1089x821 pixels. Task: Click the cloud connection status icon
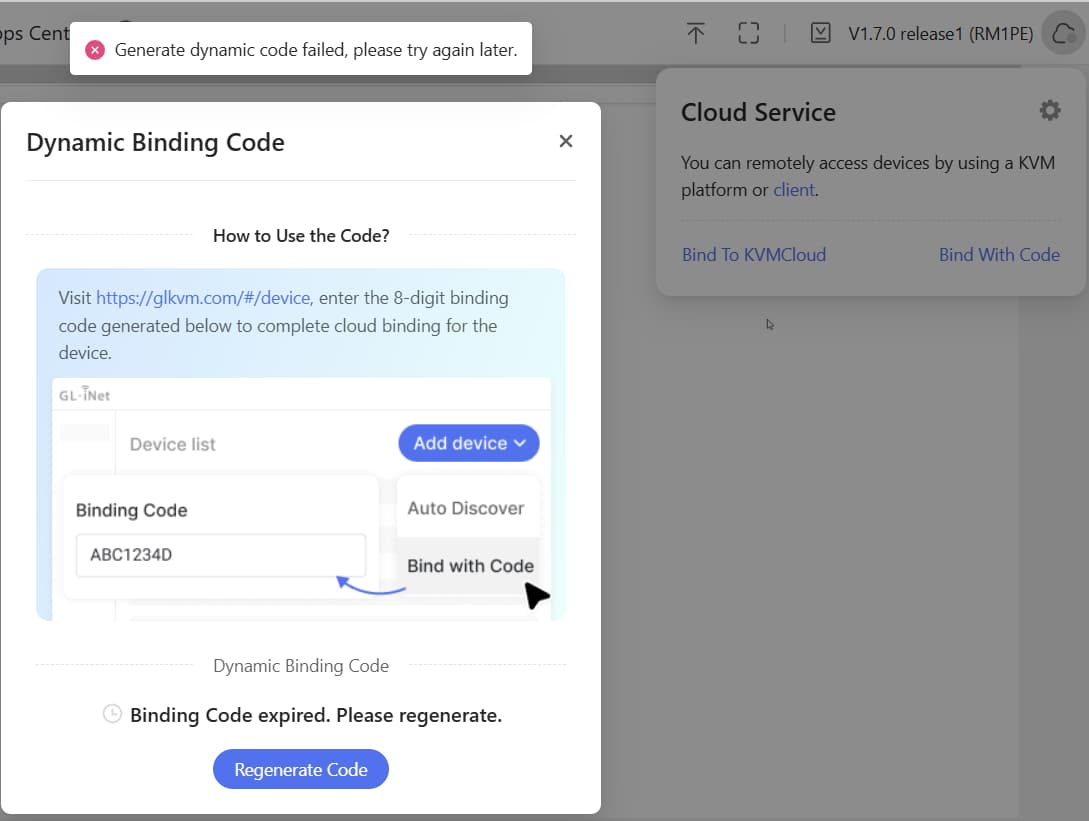(x=1061, y=33)
